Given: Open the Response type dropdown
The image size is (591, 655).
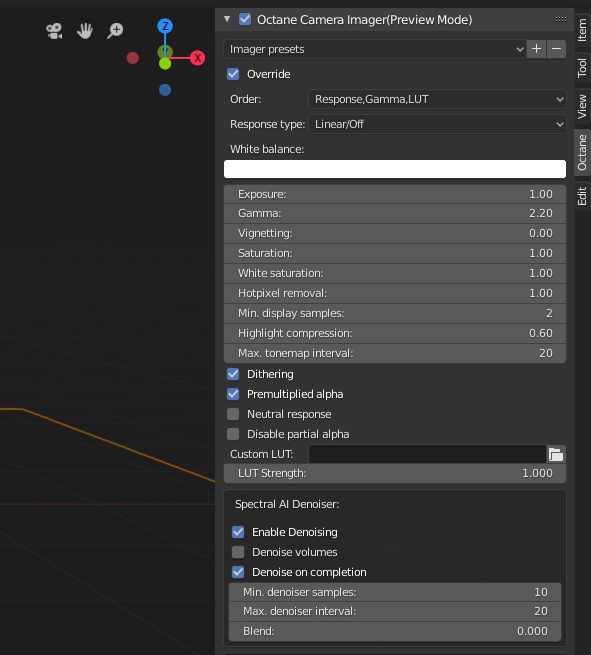Looking at the screenshot, I should pos(437,124).
